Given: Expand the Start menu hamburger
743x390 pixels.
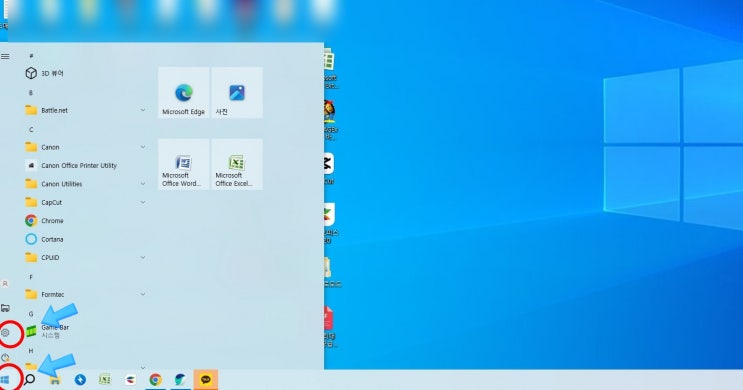Looking at the screenshot, I should coord(5,56).
